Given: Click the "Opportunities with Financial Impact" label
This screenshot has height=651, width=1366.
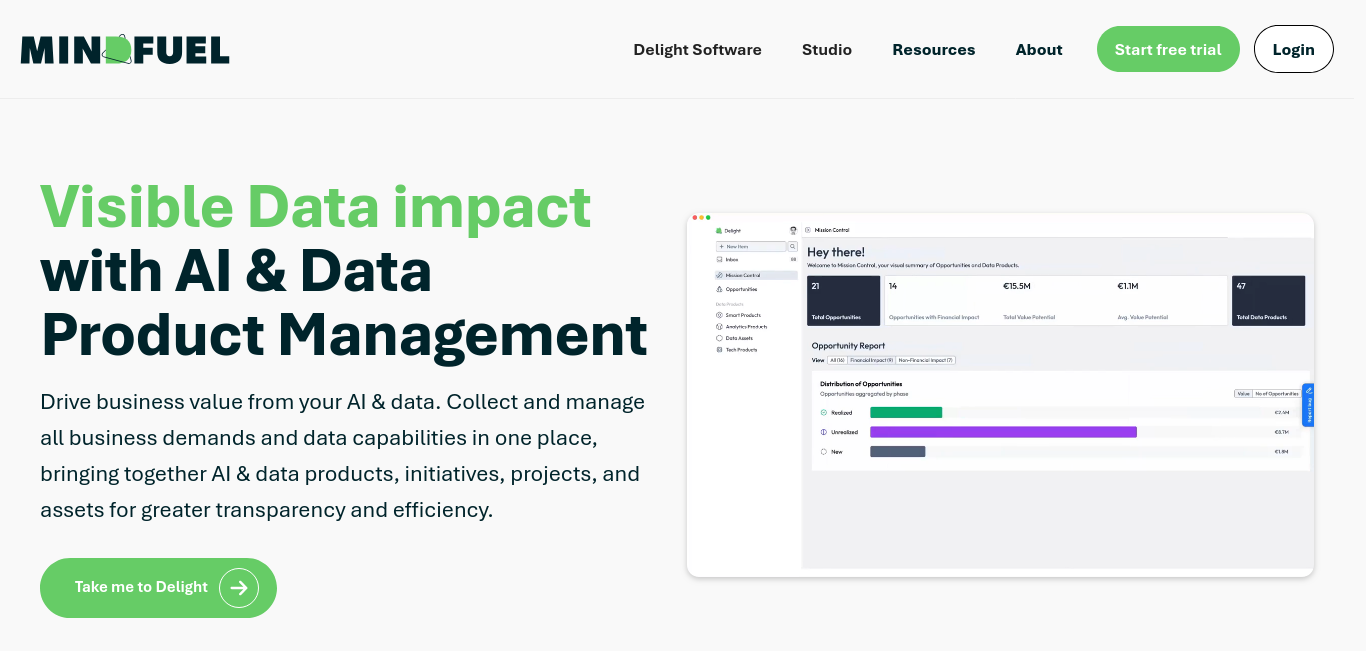Looking at the screenshot, I should pyautogui.click(x=934, y=317).
